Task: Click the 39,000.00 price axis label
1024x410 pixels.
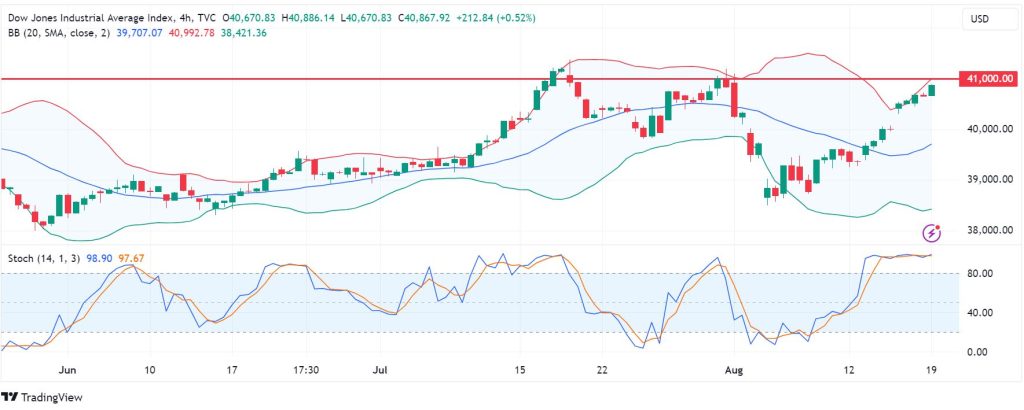Action: [x=990, y=180]
